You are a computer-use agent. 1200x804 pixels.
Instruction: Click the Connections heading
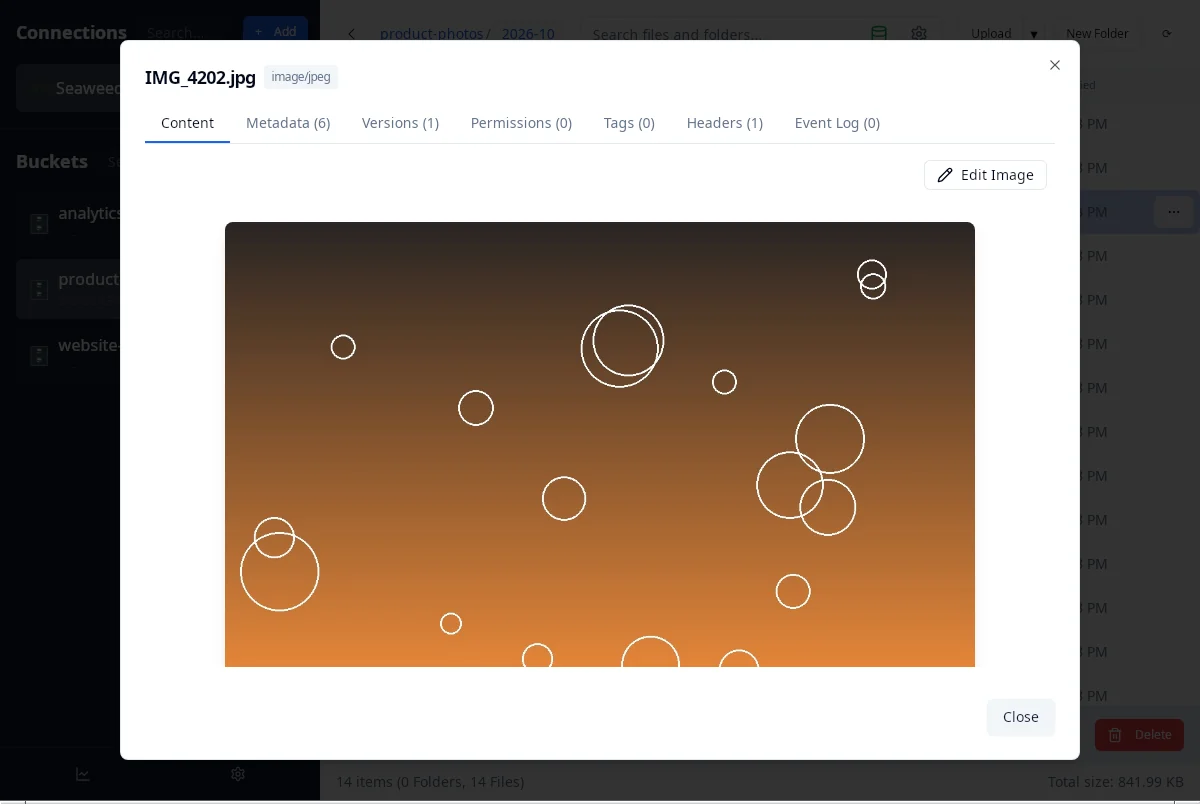pos(71,32)
